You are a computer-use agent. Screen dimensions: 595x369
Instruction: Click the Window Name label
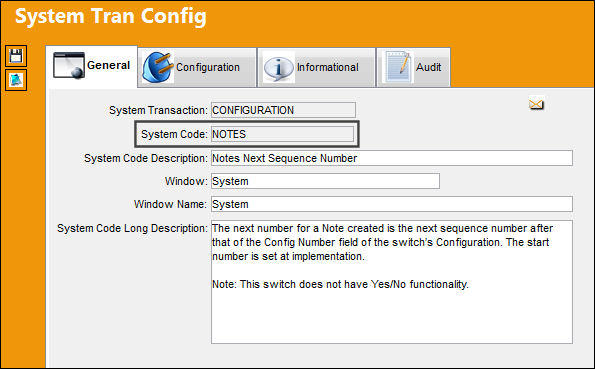click(x=170, y=204)
